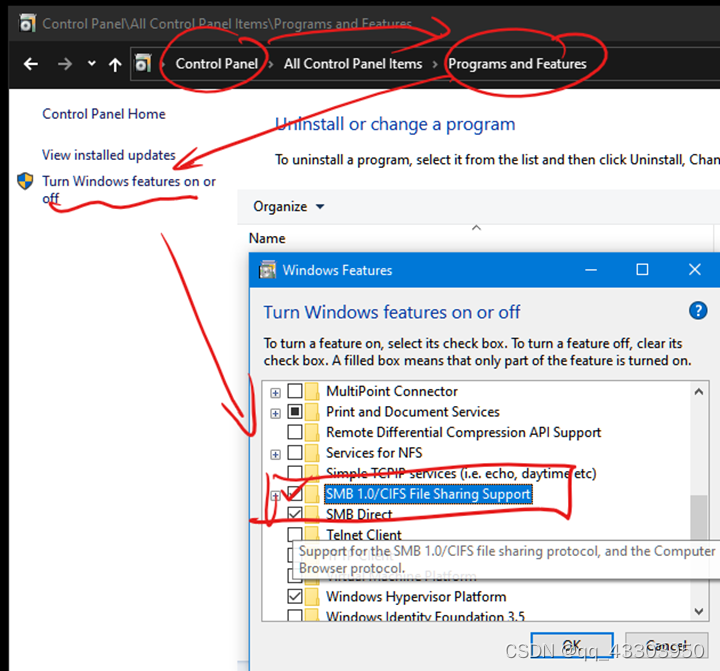Image resolution: width=720 pixels, height=671 pixels.
Task: Toggle the SMB 1.0/CIFS File Sharing Support checkbox
Action: (x=295, y=494)
